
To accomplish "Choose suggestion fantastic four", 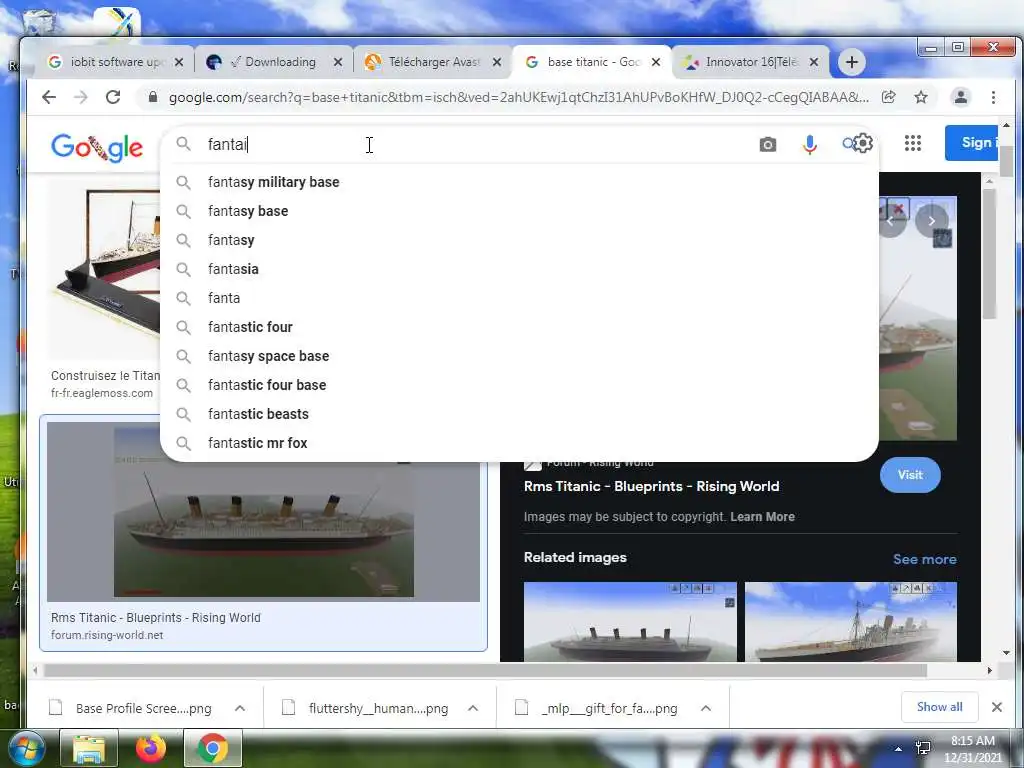I will click(519, 327).
